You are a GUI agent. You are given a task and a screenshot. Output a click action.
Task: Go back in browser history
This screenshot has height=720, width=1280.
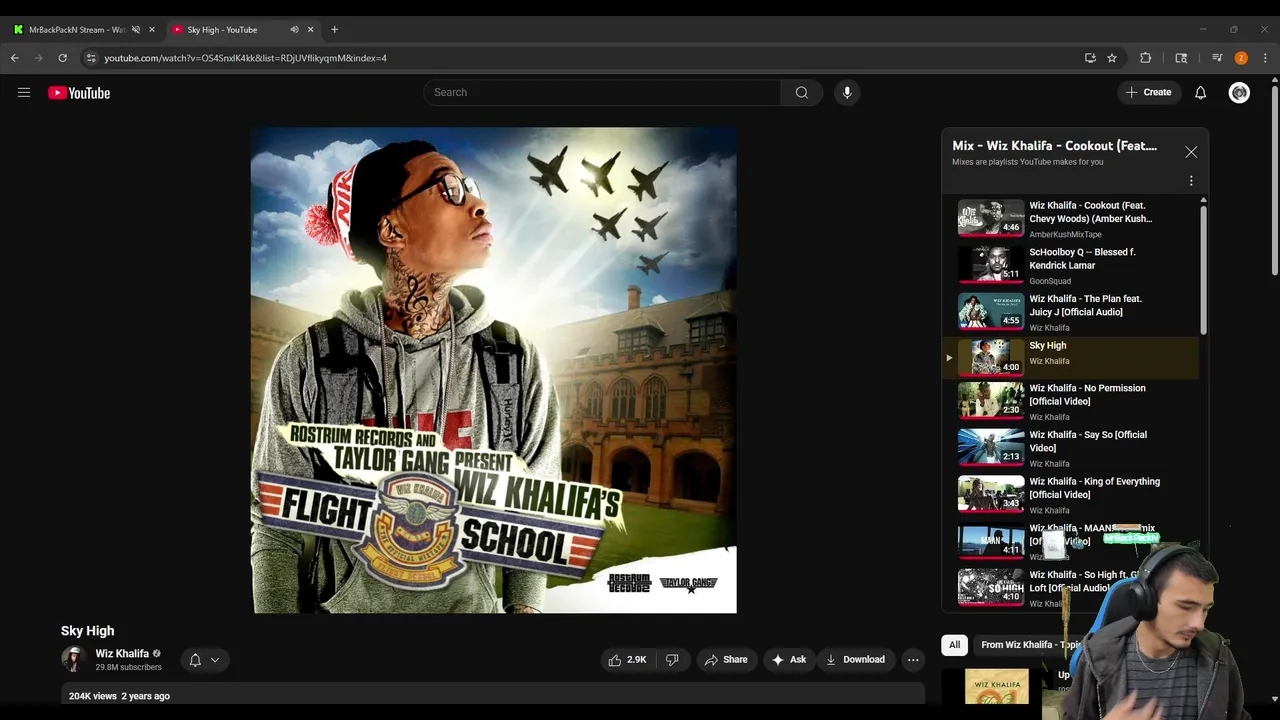[15, 58]
